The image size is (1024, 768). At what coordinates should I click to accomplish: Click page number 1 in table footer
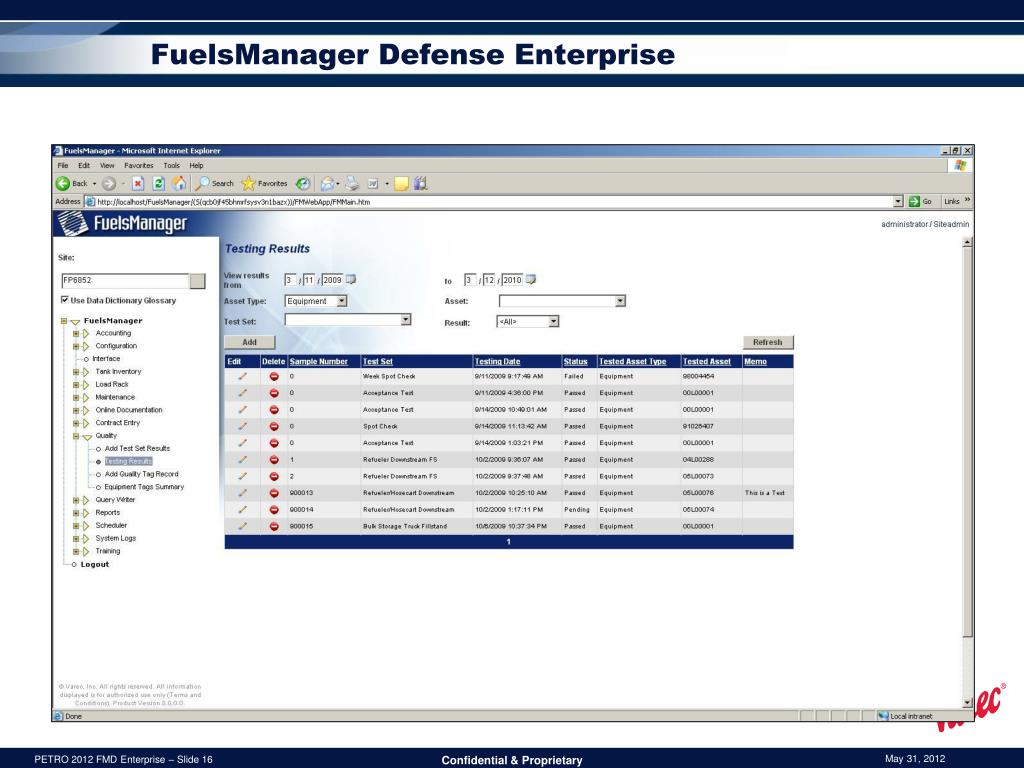pyautogui.click(x=509, y=542)
